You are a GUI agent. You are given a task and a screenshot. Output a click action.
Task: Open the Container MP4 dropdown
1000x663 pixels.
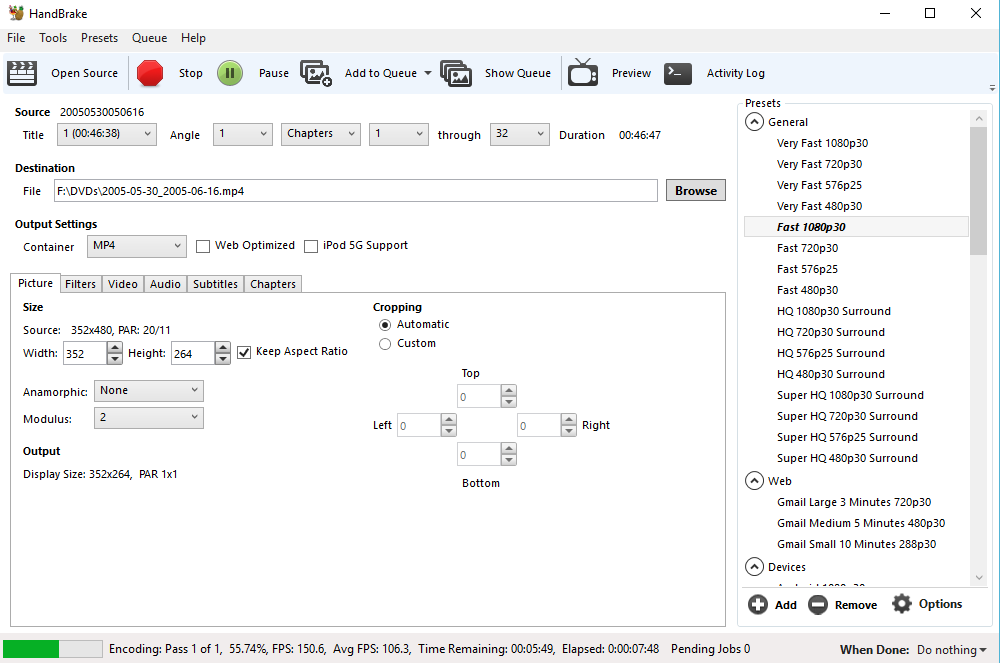click(x=136, y=246)
